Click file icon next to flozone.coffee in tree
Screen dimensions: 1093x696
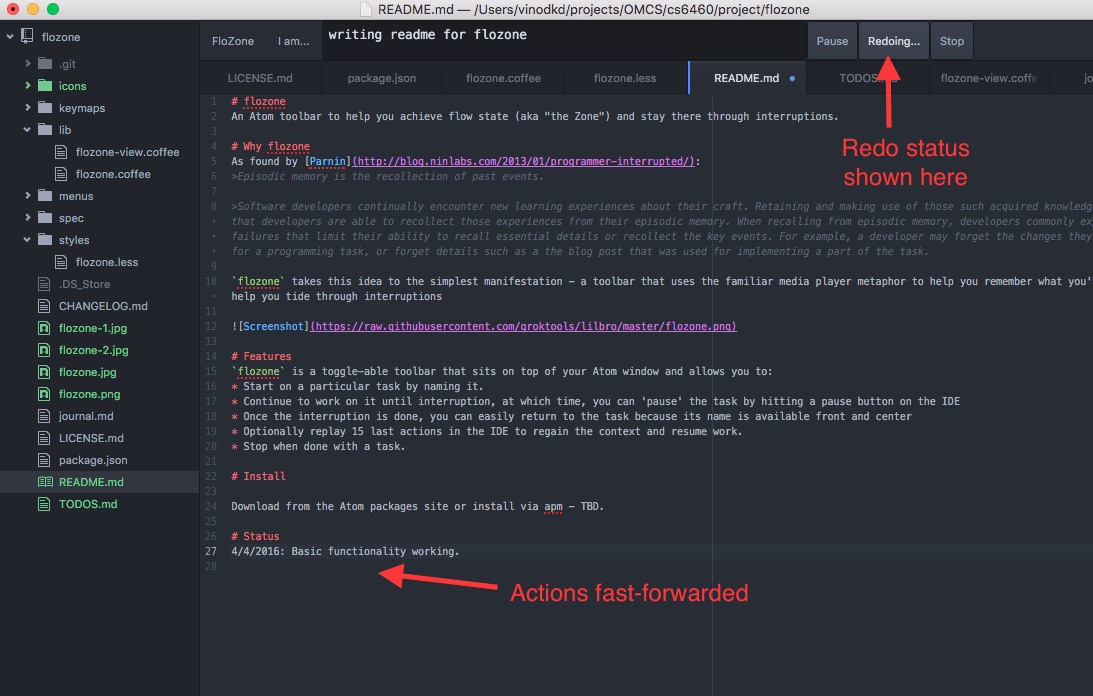[x=61, y=174]
